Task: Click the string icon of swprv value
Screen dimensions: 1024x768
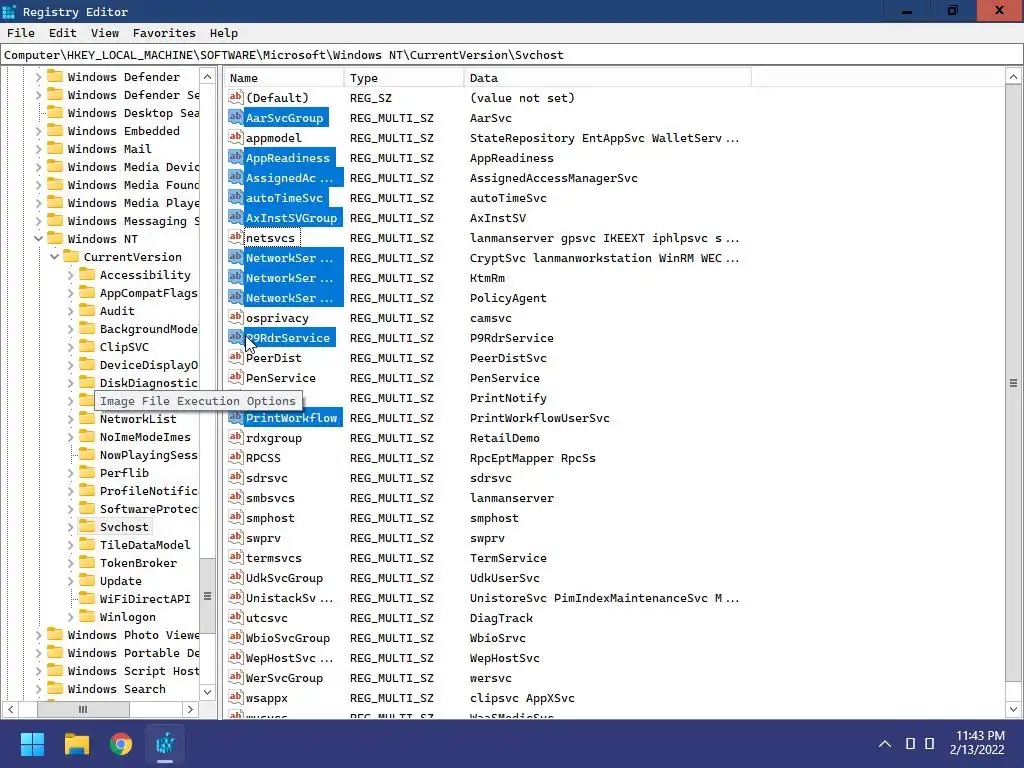Action: point(235,537)
